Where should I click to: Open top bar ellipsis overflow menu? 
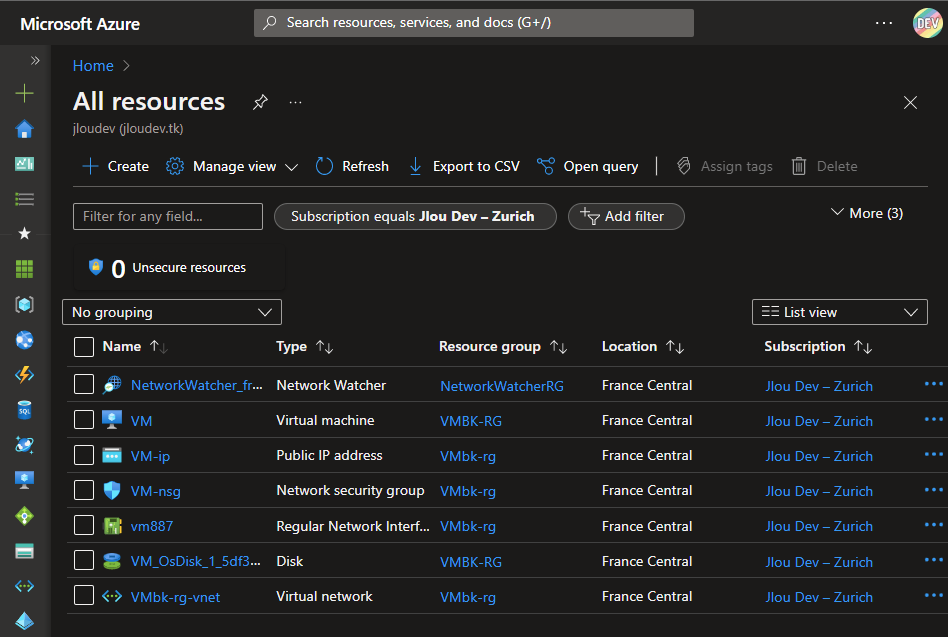coord(884,23)
